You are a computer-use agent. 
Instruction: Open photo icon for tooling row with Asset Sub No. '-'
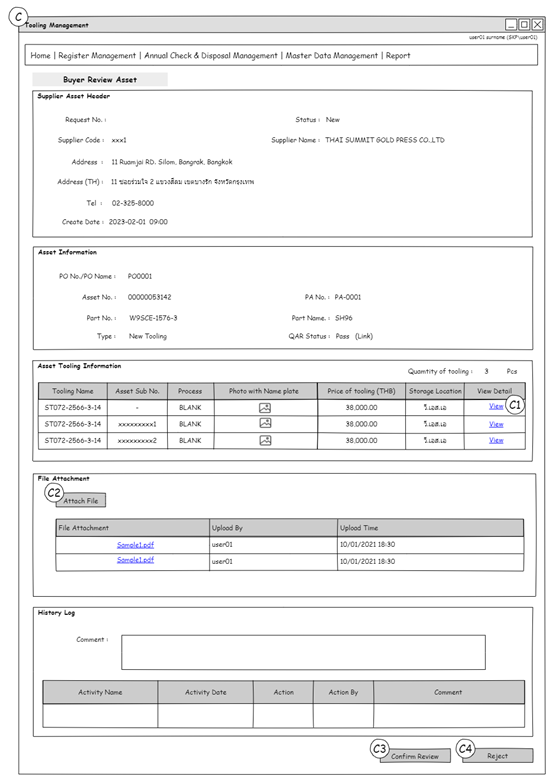coord(265,408)
